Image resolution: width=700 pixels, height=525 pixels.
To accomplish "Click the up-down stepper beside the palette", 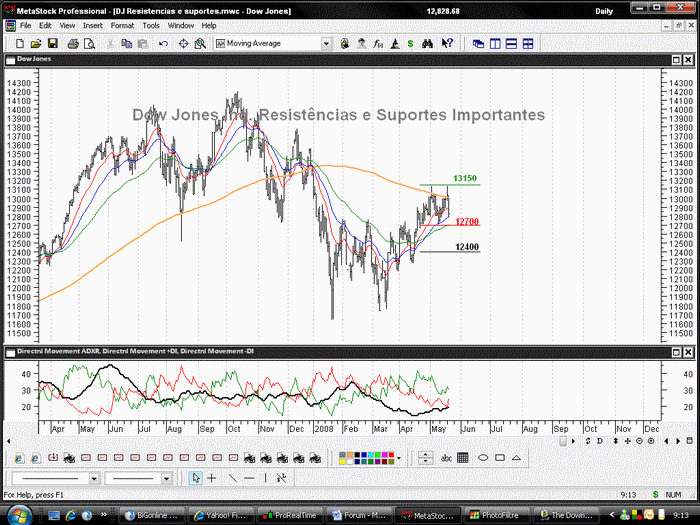I will [x=426, y=458].
